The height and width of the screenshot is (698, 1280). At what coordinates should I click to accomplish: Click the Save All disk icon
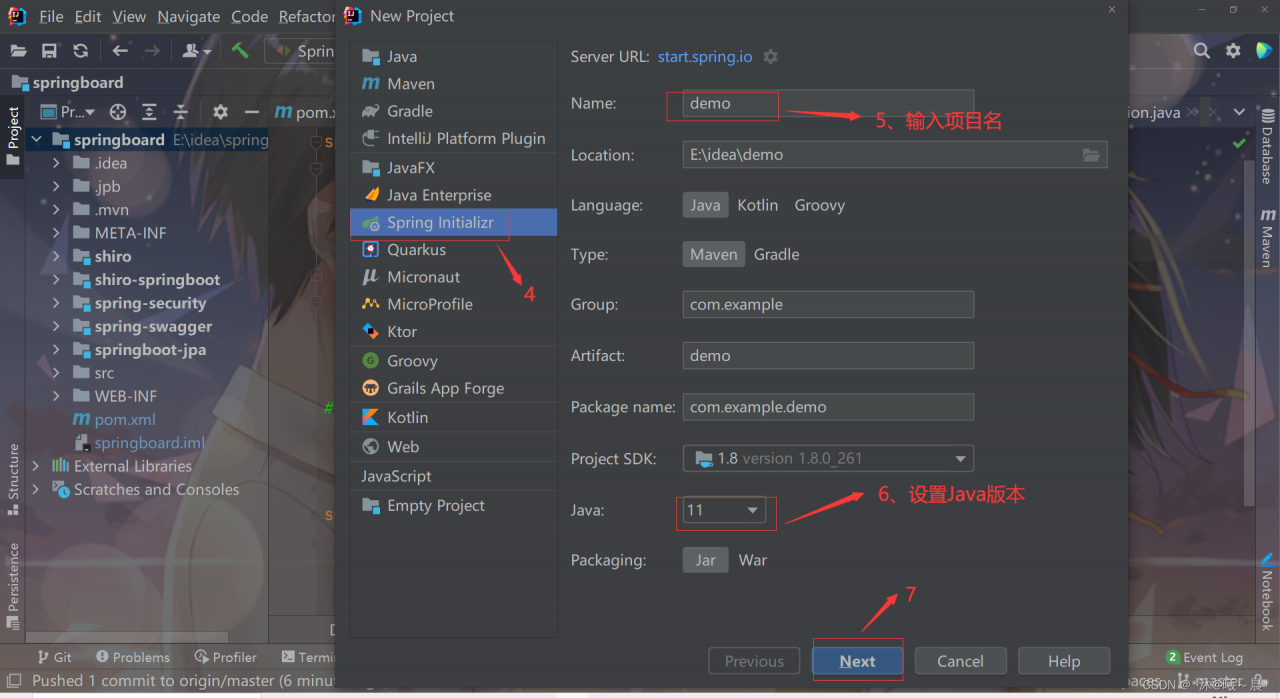tap(49, 51)
